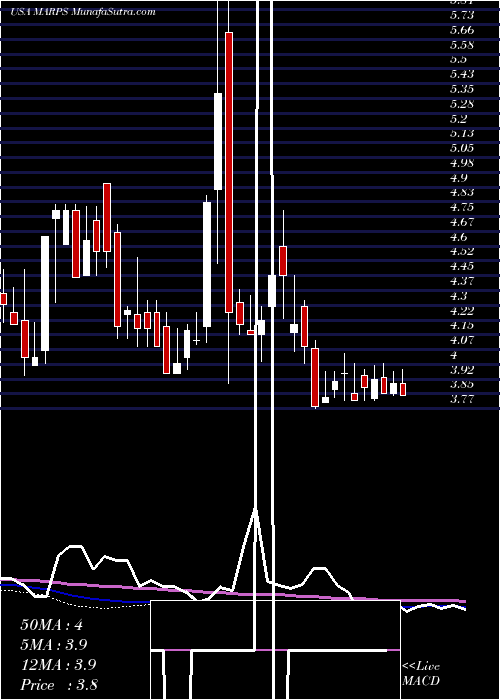The width and height of the screenshot is (500, 700).
Task: Click the Price : 3.8 legend text
Action: point(59,685)
